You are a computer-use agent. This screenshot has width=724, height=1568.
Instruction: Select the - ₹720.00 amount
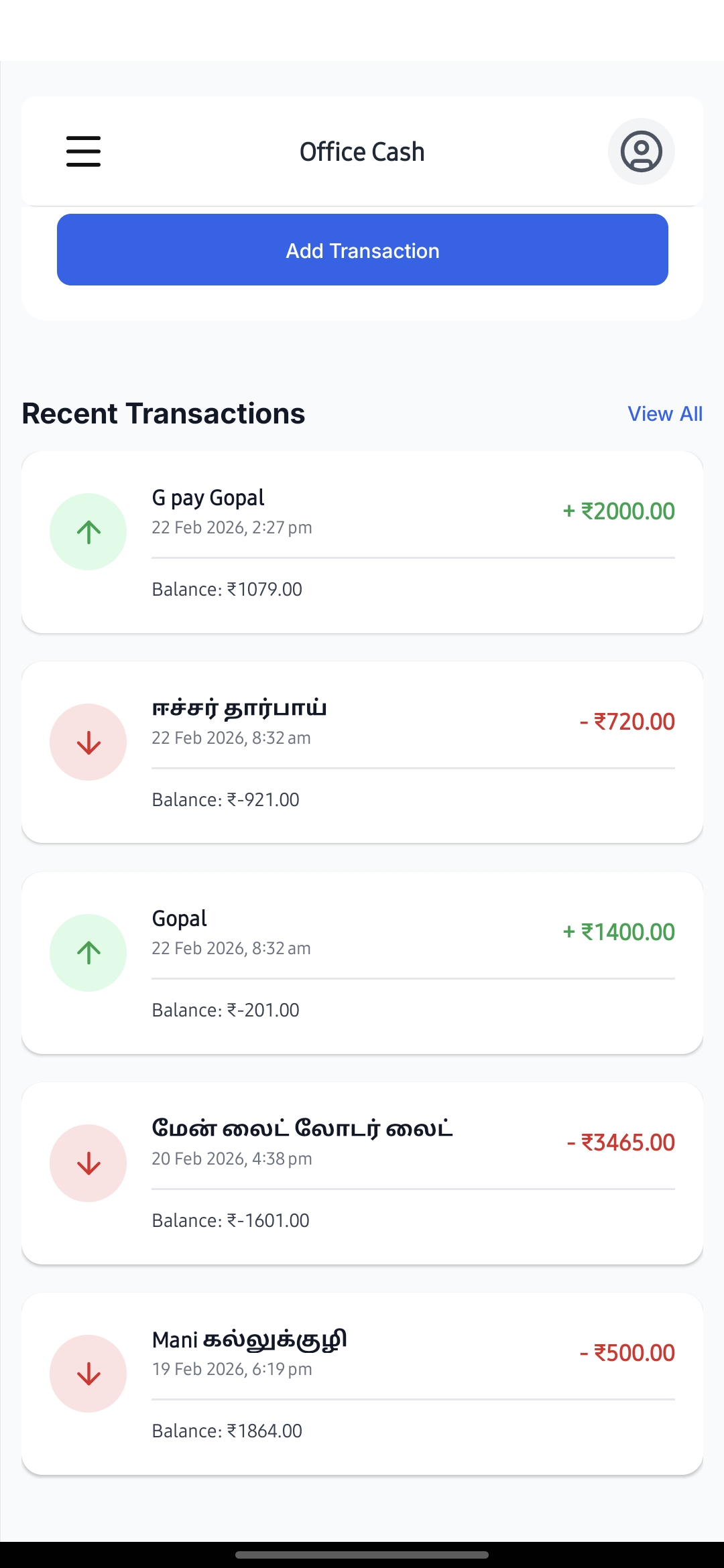coord(627,722)
